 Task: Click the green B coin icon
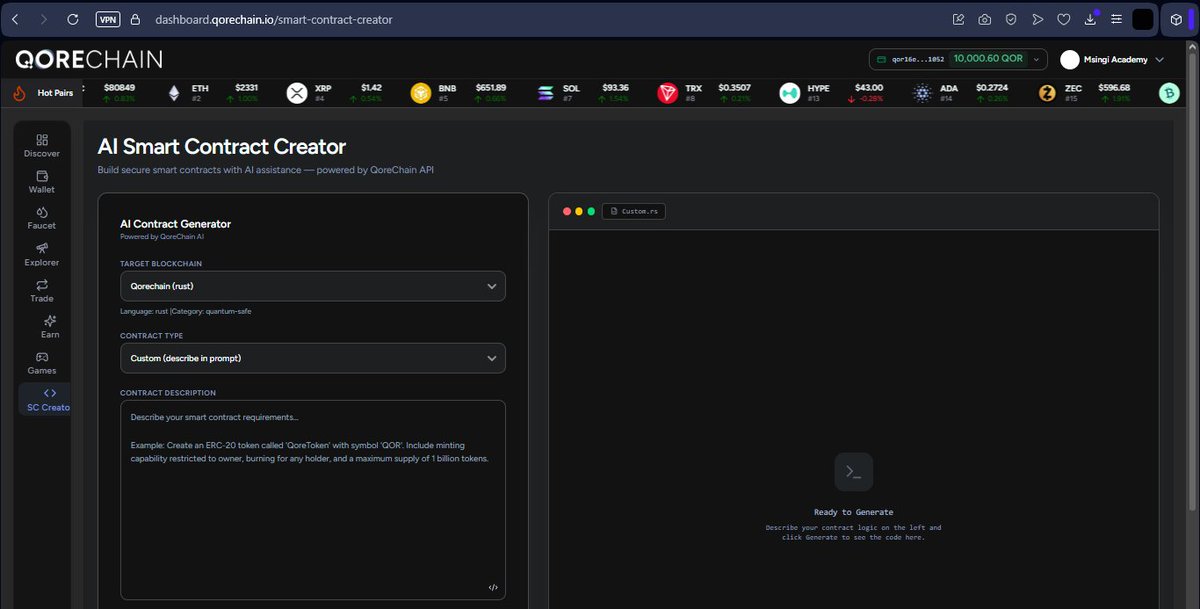[1169, 93]
